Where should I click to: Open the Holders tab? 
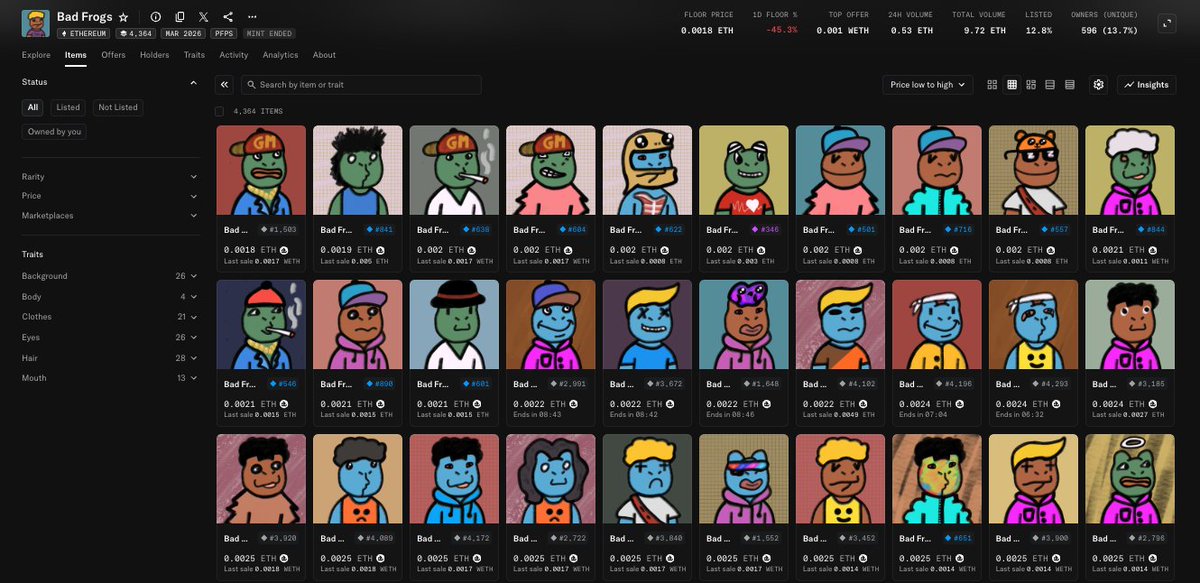pos(154,55)
